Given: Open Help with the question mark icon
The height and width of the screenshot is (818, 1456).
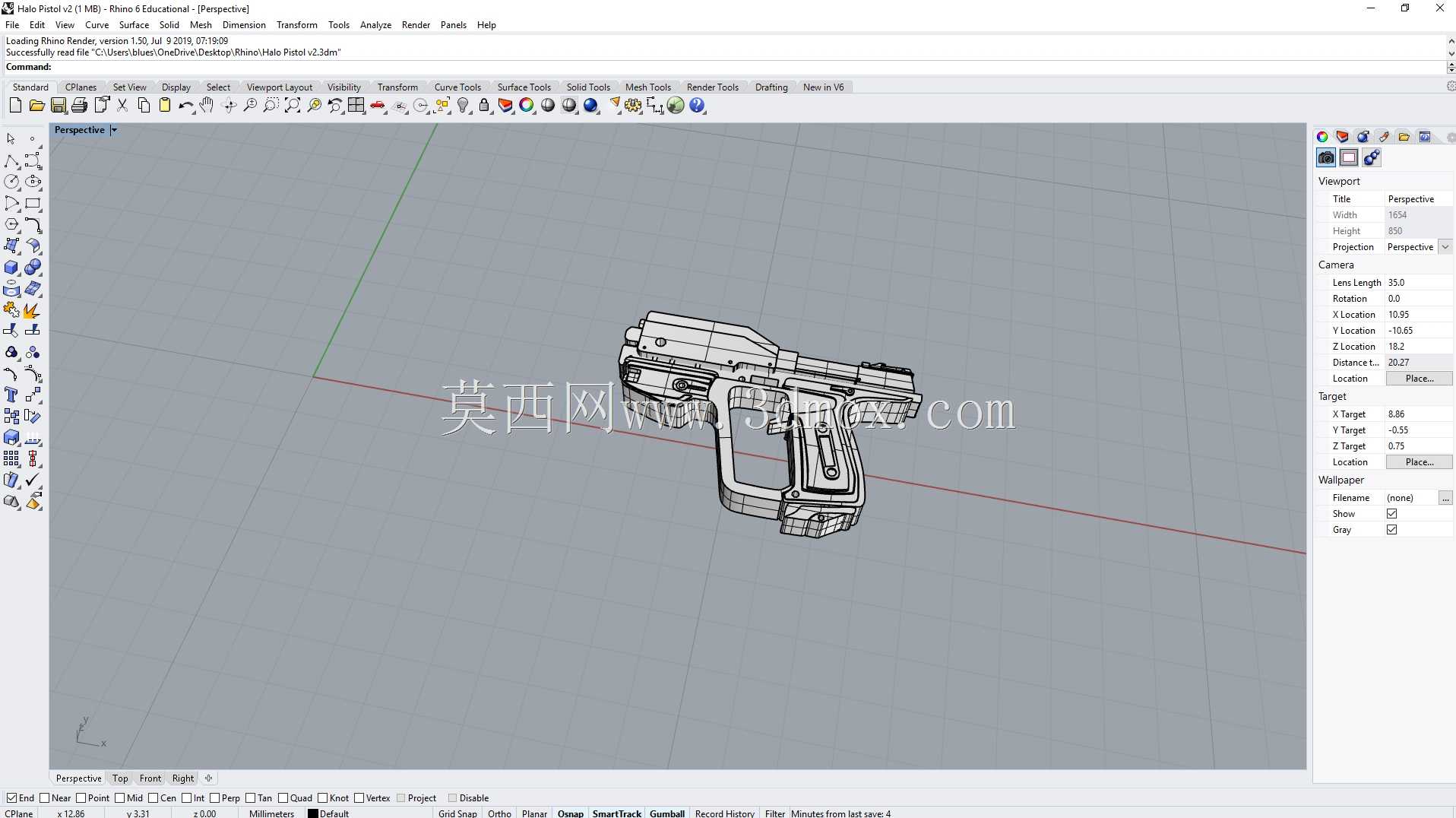Looking at the screenshot, I should (697, 106).
